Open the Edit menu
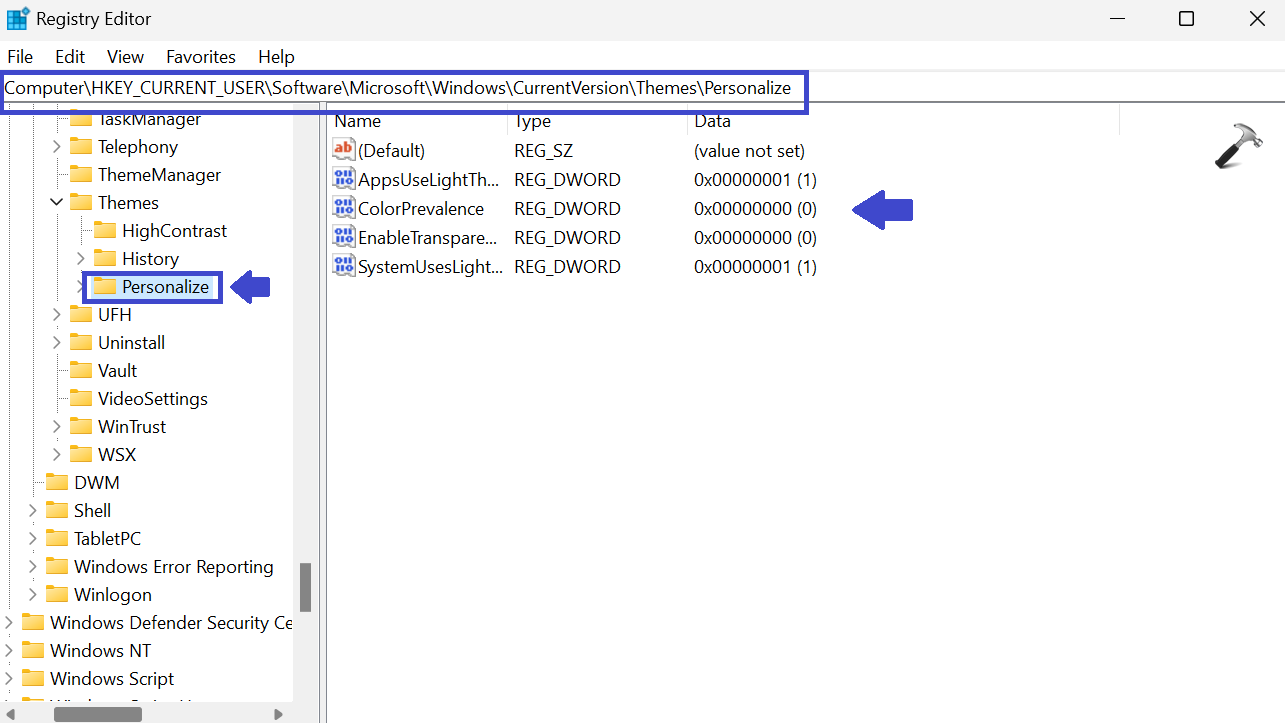 point(70,57)
